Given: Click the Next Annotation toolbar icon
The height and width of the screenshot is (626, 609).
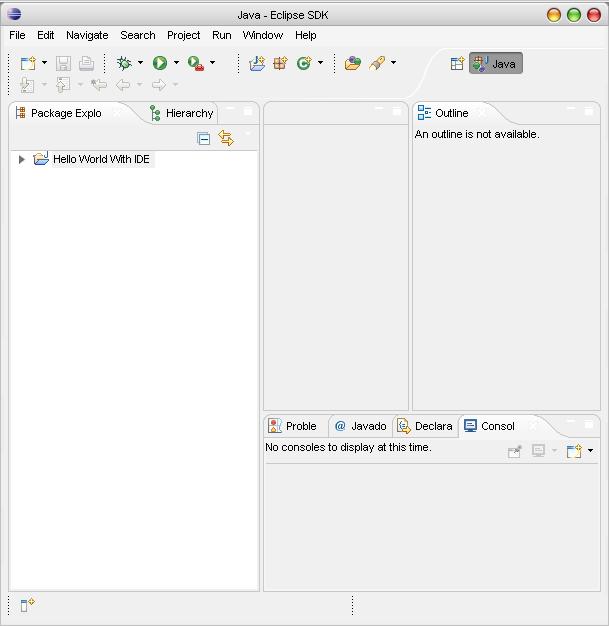Looking at the screenshot, I should click(27, 85).
